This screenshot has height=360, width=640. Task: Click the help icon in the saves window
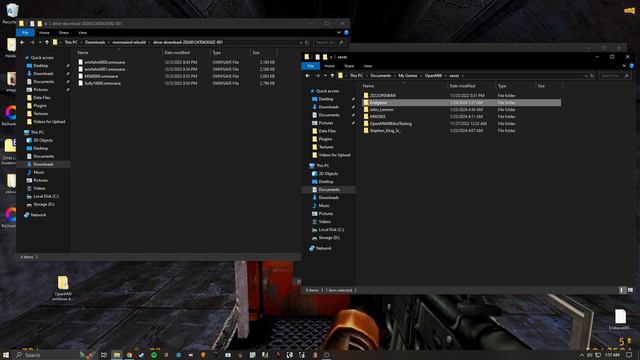pyautogui.click(x=631, y=66)
